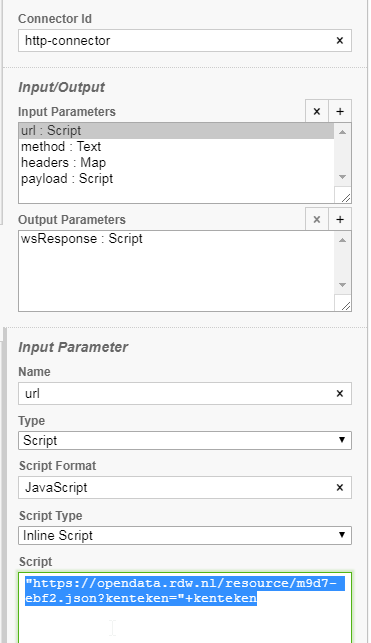Remove selected input parameter
The width and height of the screenshot is (371, 643).
316,111
